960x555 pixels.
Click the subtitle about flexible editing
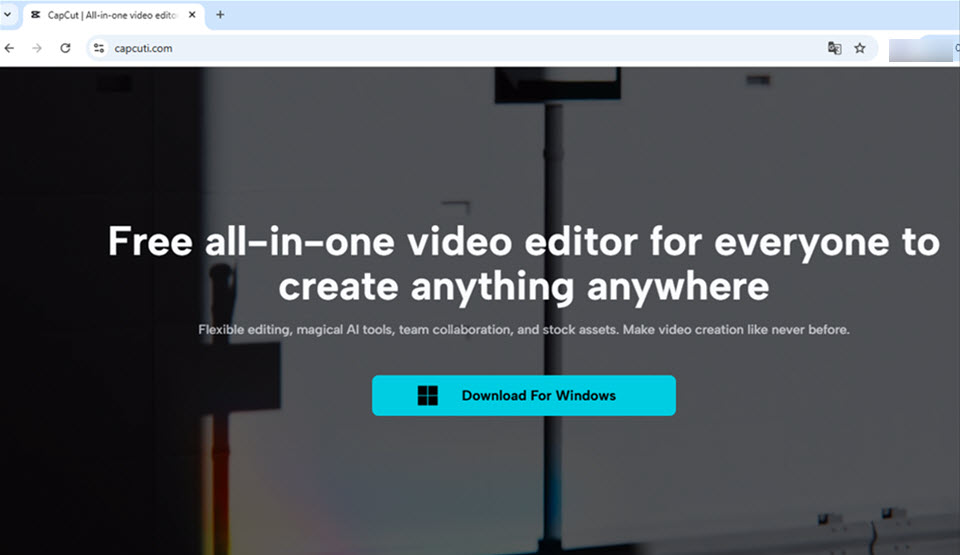(523, 330)
